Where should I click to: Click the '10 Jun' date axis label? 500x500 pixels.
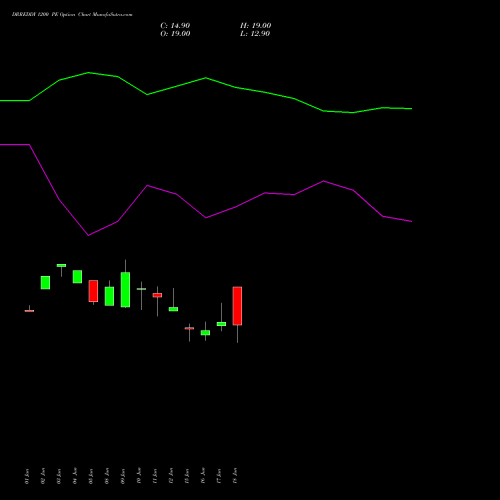coord(139,476)
